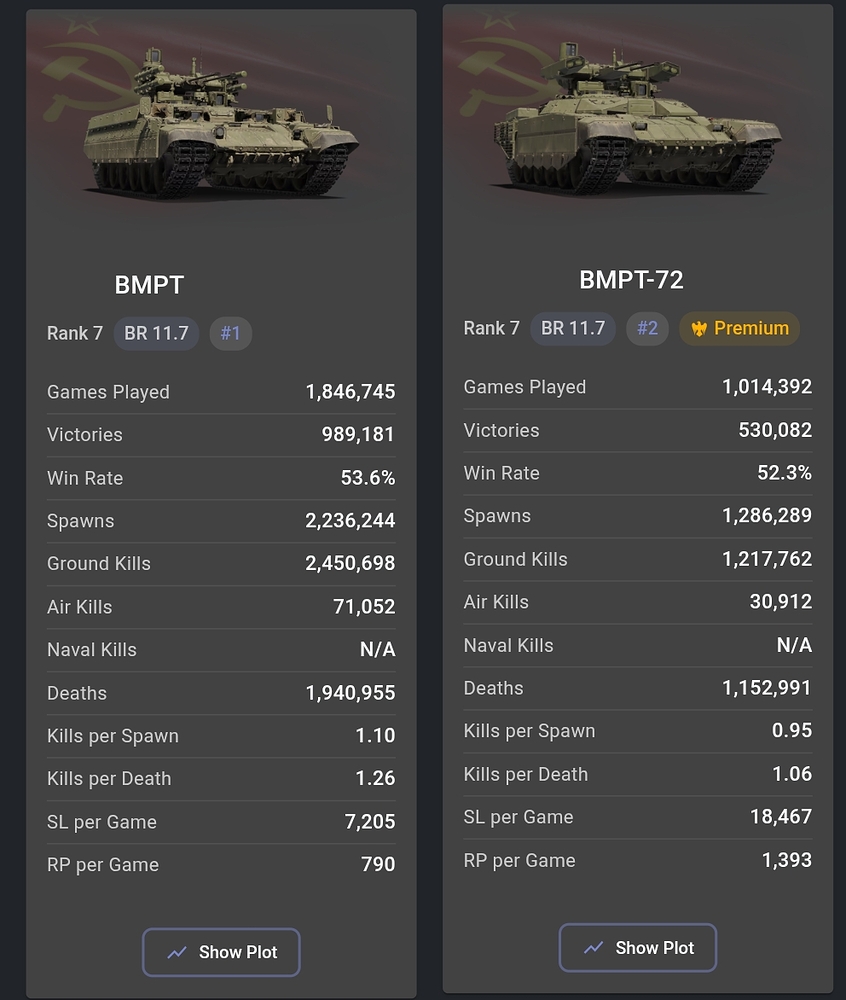Image resolution: width=846 pixels, height=1000 pixels.
Task: Click the chart line icon on the BMPT-72 plot button
Action: [x=594, y=948]
